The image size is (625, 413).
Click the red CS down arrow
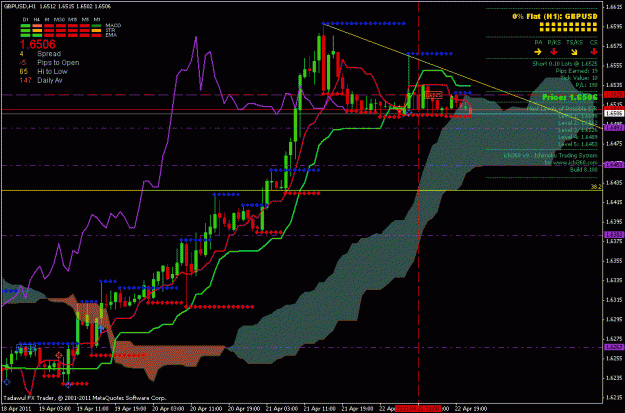coord(594,51)
